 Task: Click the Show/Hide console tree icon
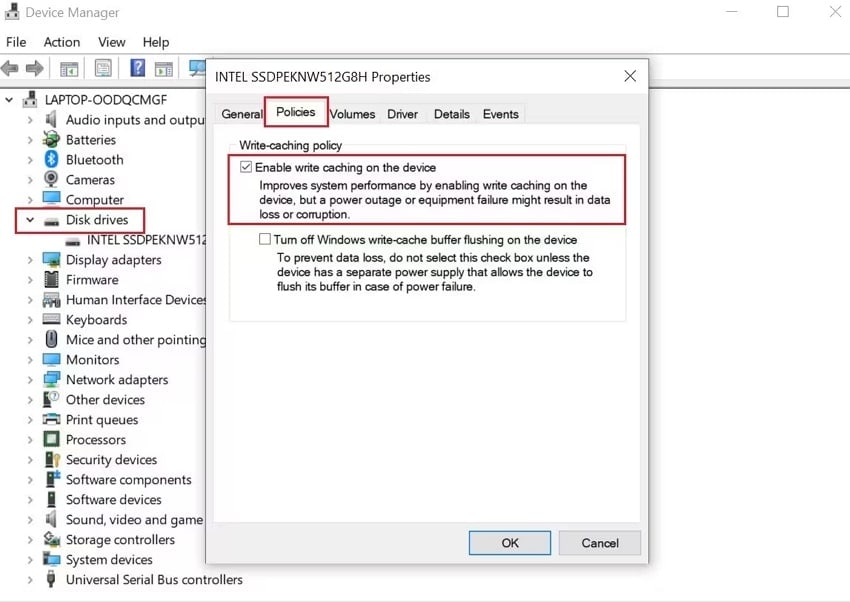tap(68, 68)
